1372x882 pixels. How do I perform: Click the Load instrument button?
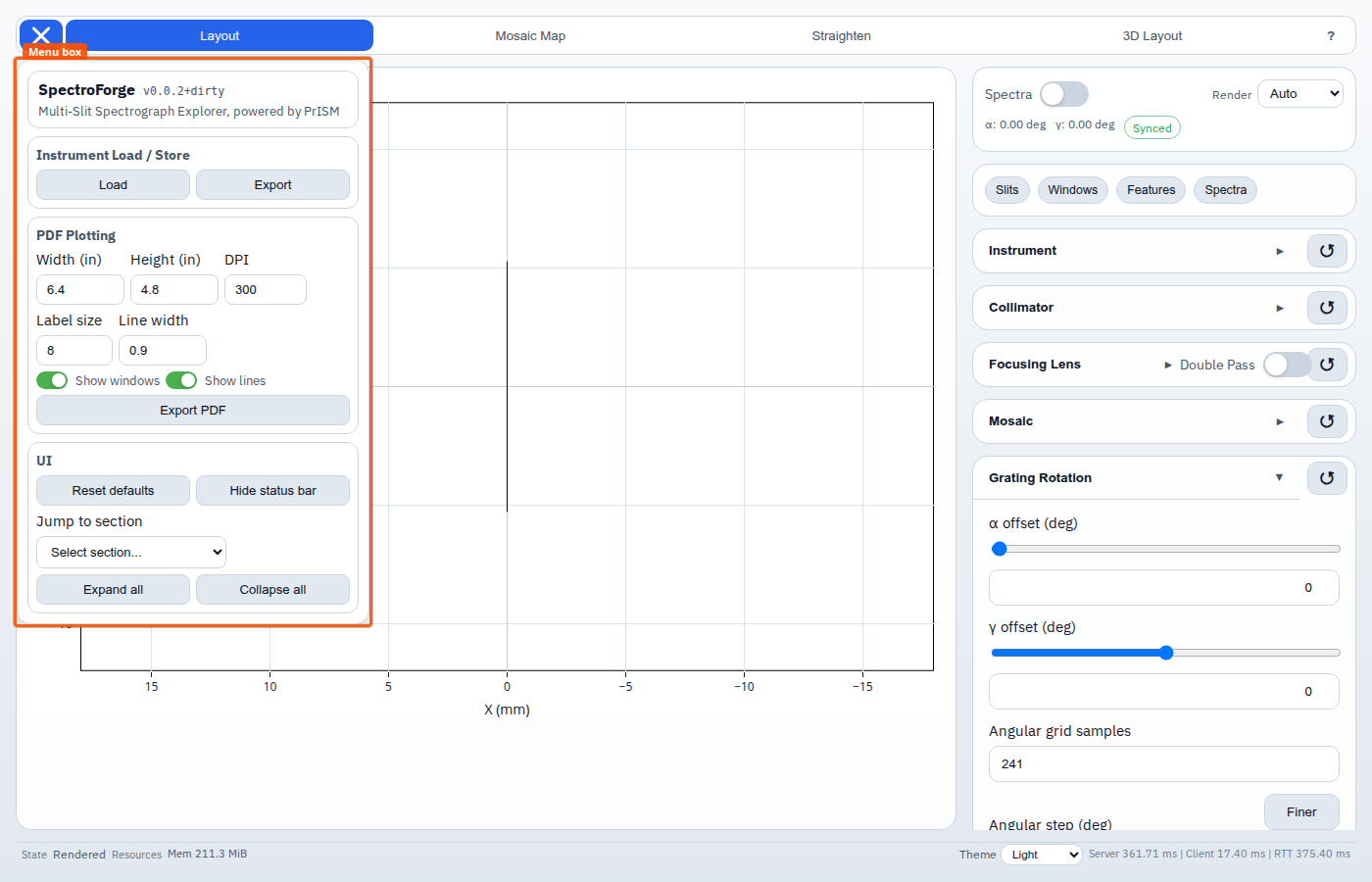click(x=113, y=185)
